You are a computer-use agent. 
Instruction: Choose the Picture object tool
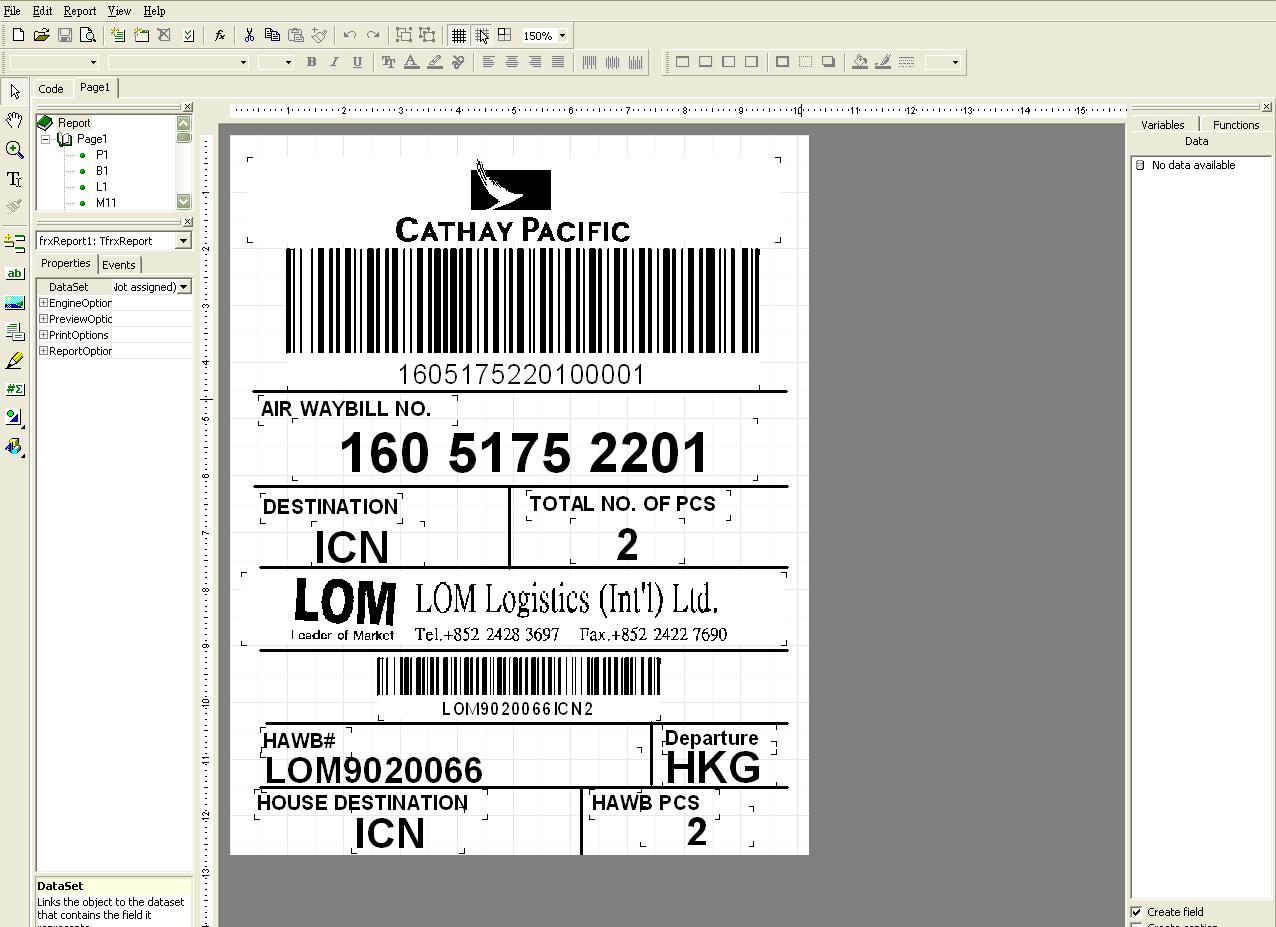coord(14,302)
